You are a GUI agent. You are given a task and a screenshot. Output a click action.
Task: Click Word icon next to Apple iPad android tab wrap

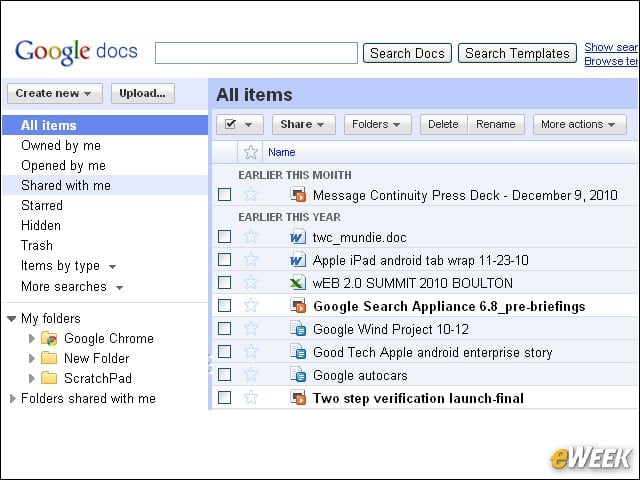pyautogui.click(x=298, y=260)
